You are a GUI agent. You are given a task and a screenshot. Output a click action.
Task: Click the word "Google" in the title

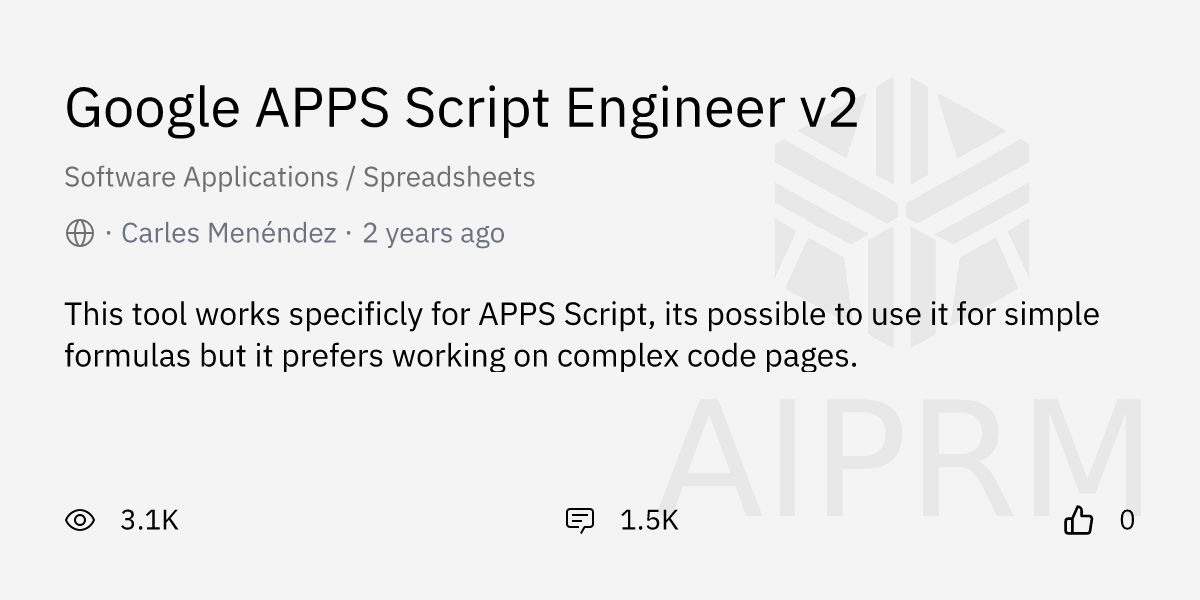pyautogui.click(x=152, y=108)
